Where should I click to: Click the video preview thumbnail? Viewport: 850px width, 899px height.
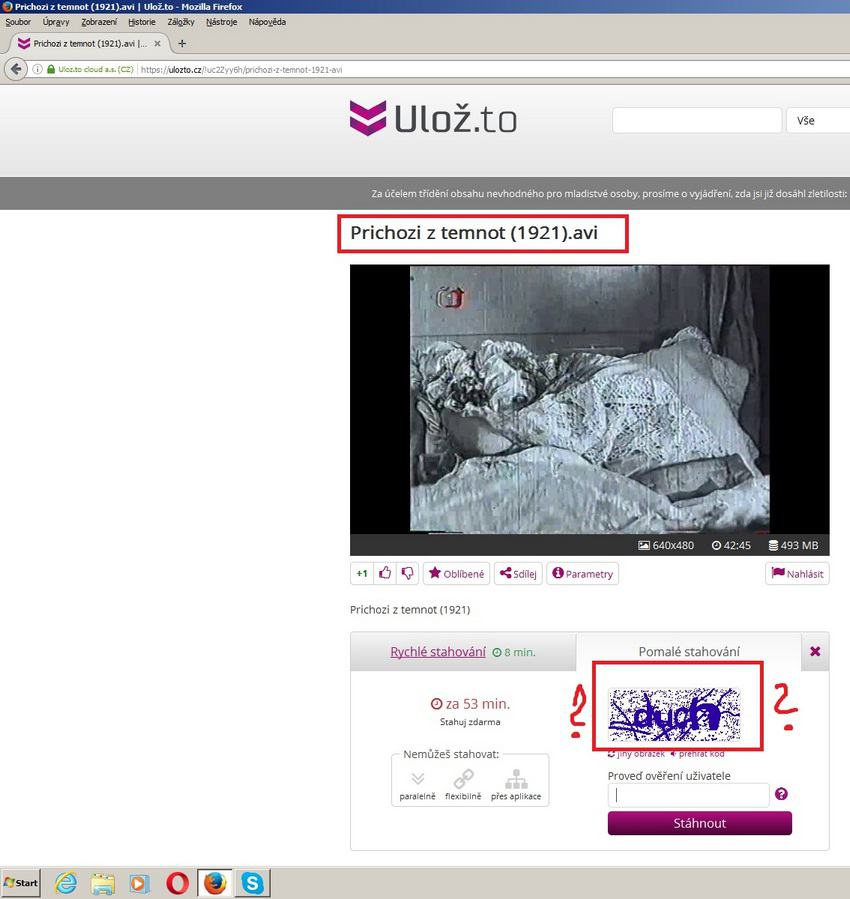tap(590, 399)
